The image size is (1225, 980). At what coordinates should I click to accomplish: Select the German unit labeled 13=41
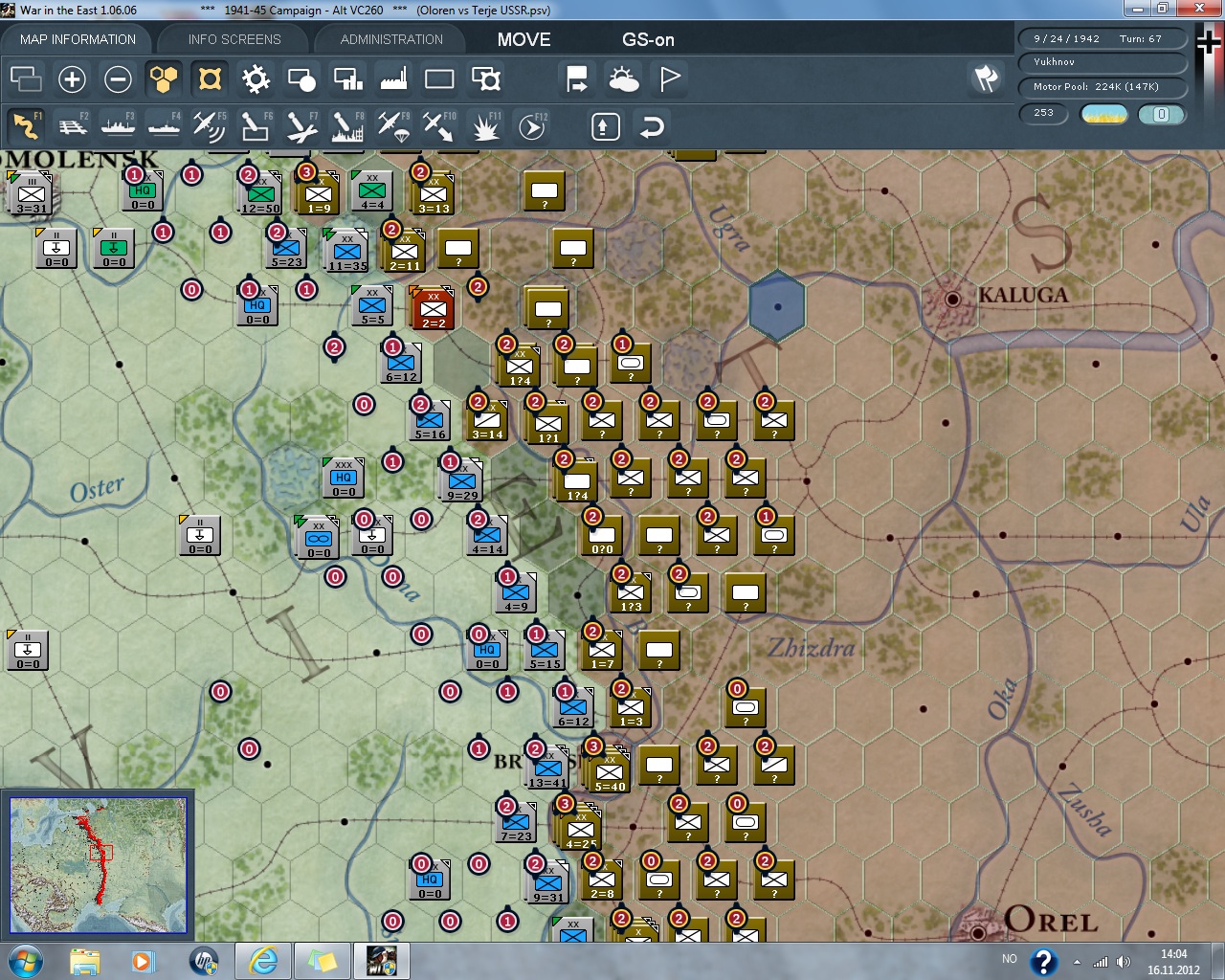pyautogui.click(x=547, y=769)
